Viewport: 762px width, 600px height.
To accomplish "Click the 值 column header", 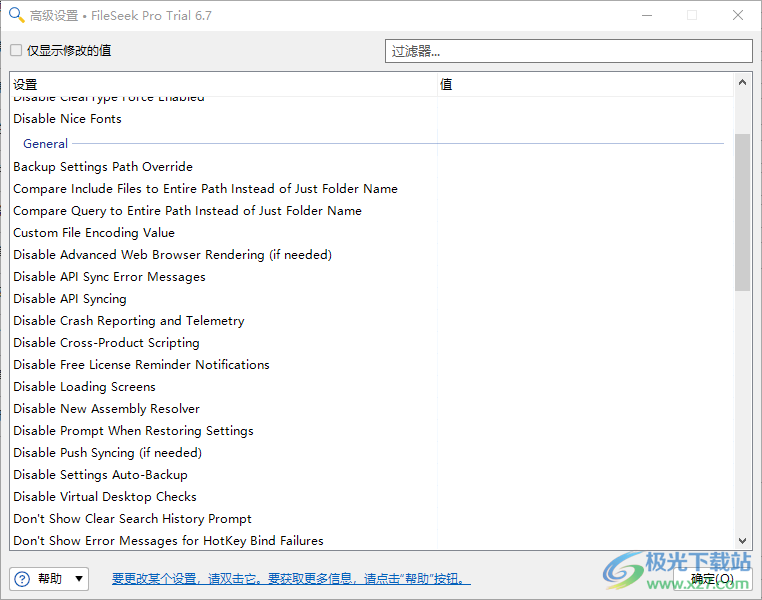I will [x=586, y=85].
